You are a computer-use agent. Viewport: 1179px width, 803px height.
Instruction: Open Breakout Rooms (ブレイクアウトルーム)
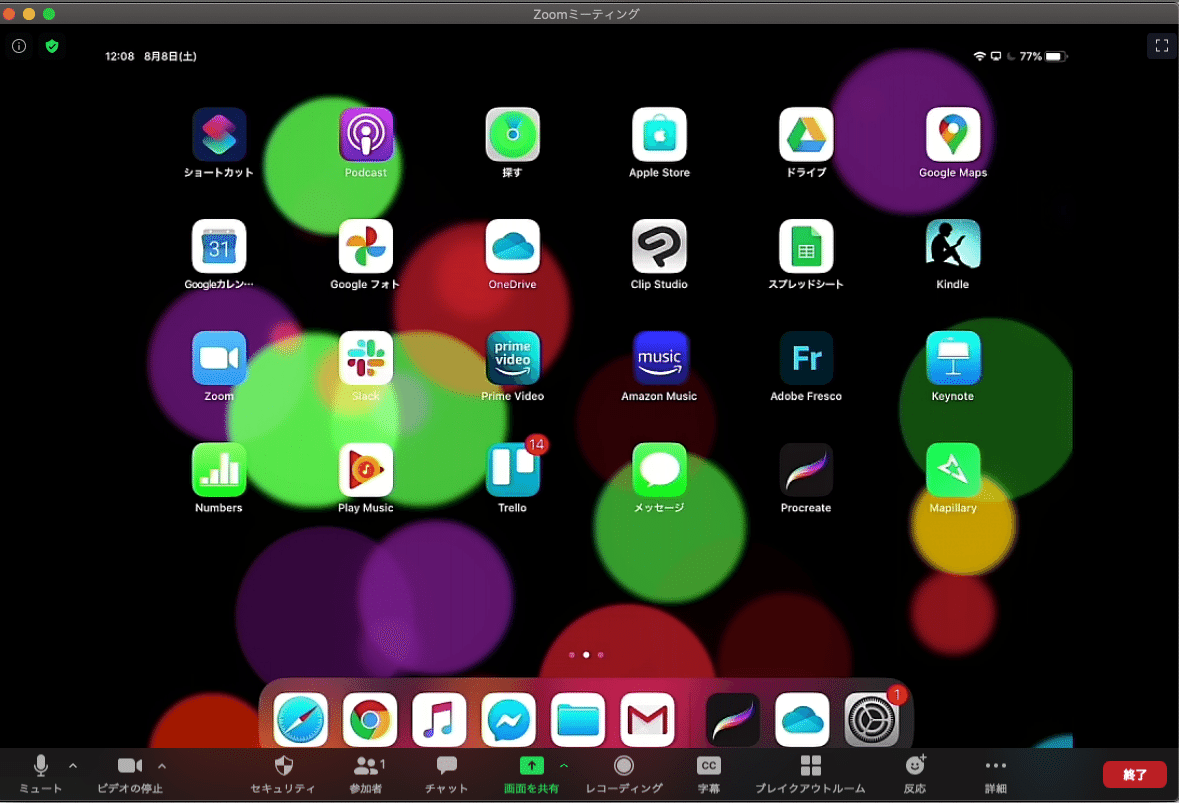811,774
